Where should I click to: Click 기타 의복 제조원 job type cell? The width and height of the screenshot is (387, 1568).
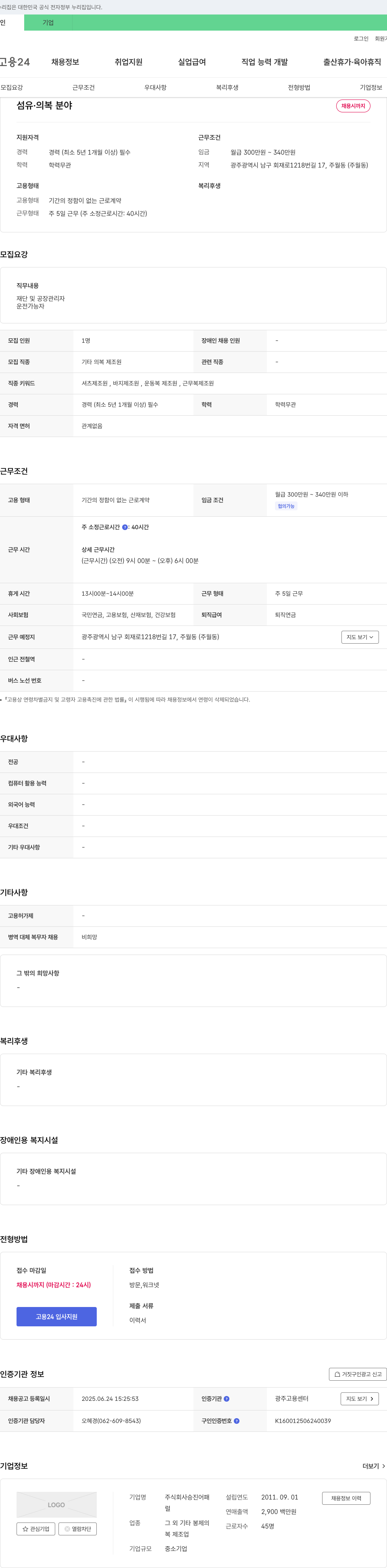pos(102,362)
